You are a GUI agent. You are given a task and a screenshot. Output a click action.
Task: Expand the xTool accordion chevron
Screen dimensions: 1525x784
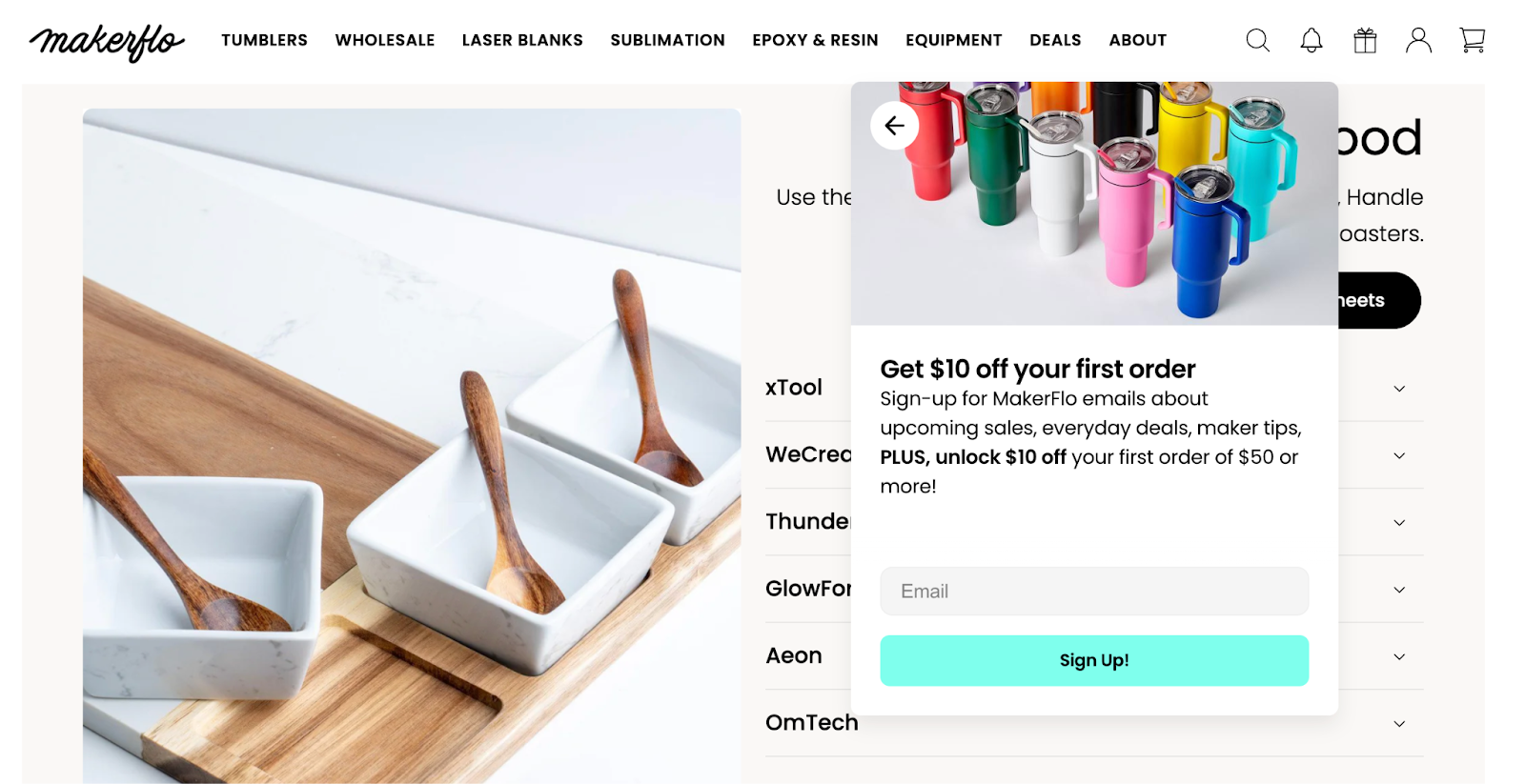point(1399,389)
